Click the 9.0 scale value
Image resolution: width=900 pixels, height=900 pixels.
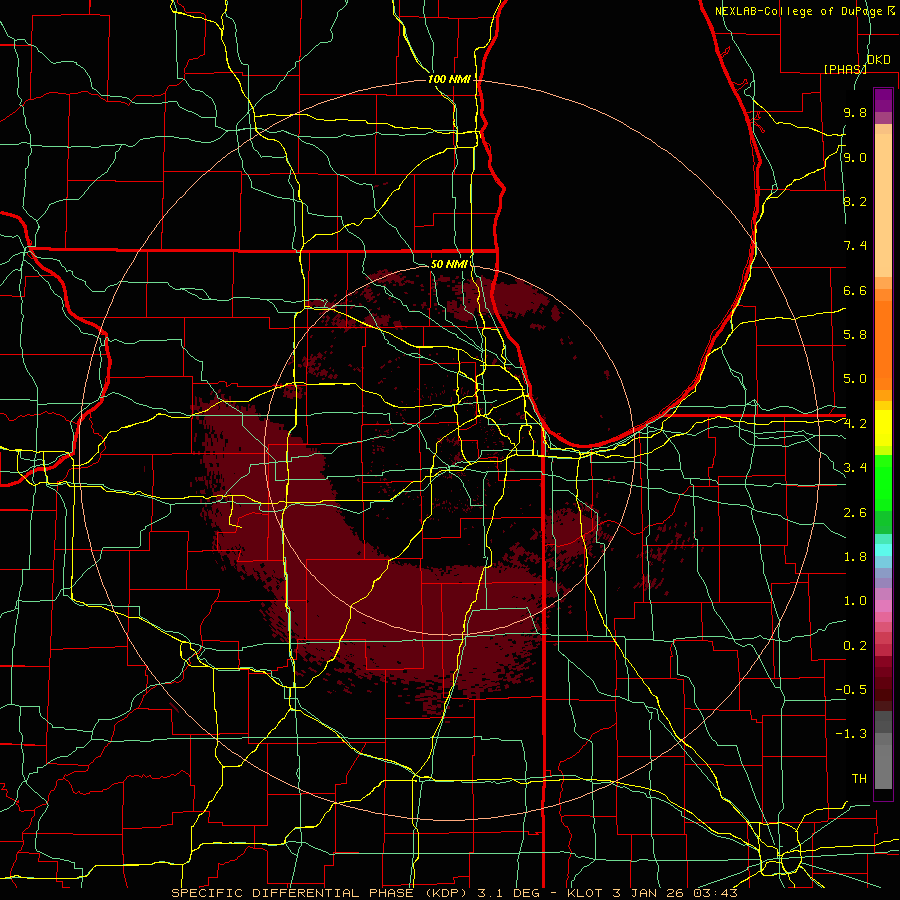(x=855, y=157)
